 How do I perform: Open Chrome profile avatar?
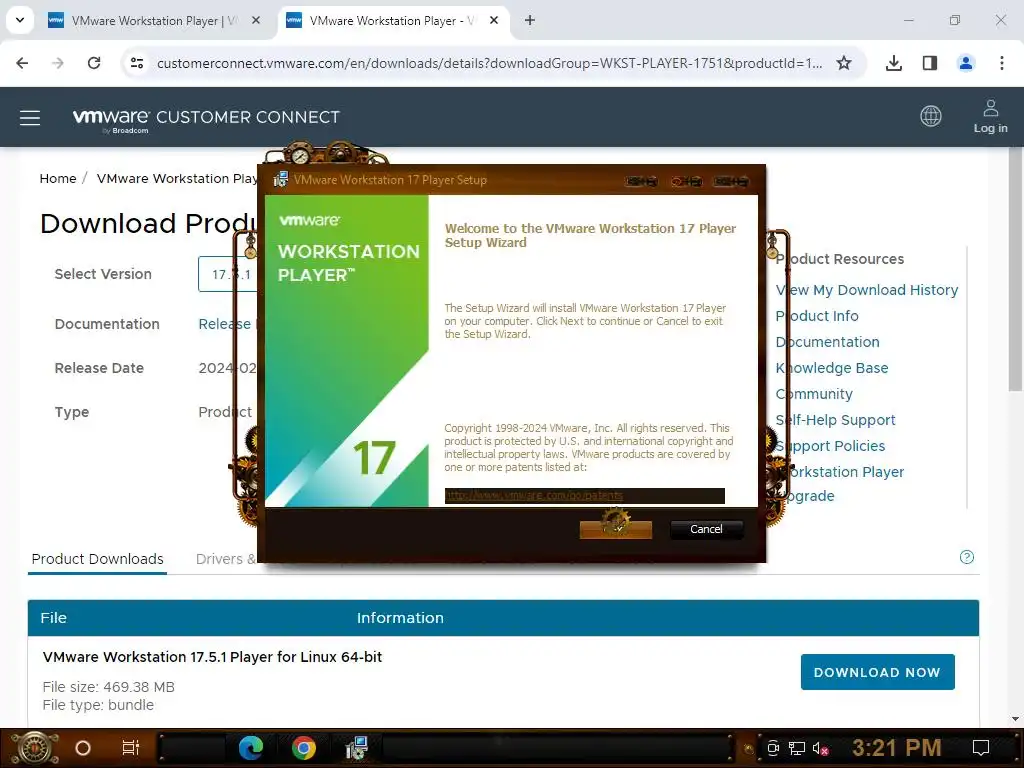(x=966, y=63)
